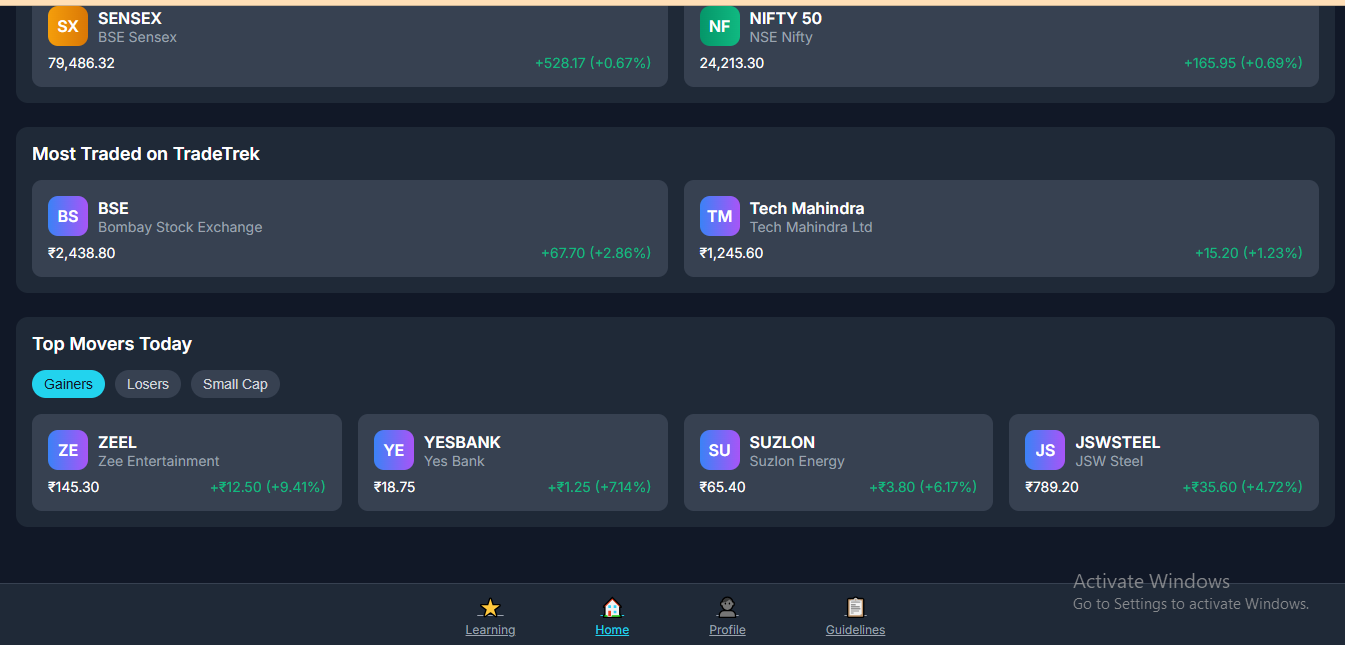Click ZEEL price ₹145.30

pos(74,487)
